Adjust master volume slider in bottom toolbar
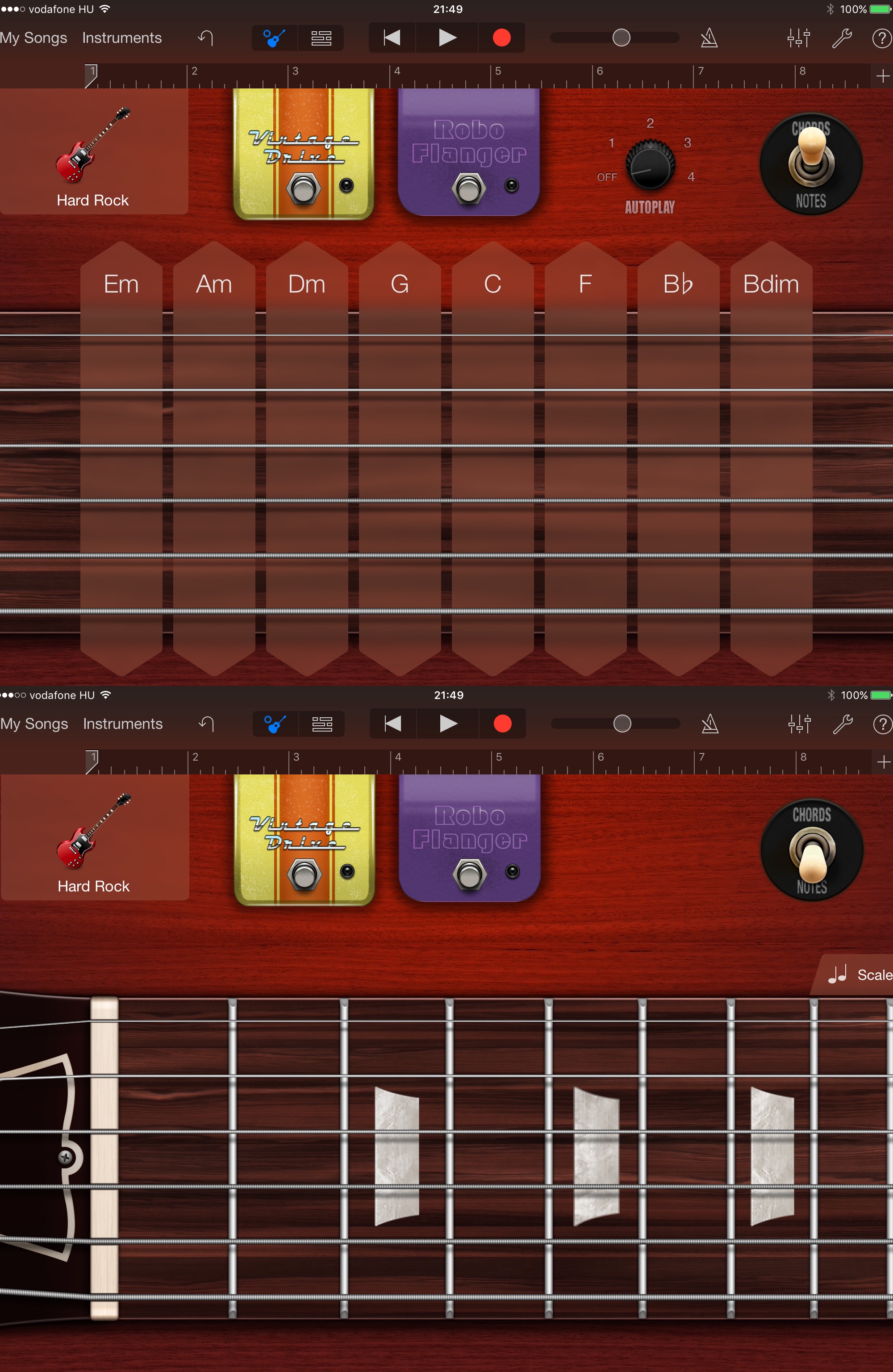 622,724
